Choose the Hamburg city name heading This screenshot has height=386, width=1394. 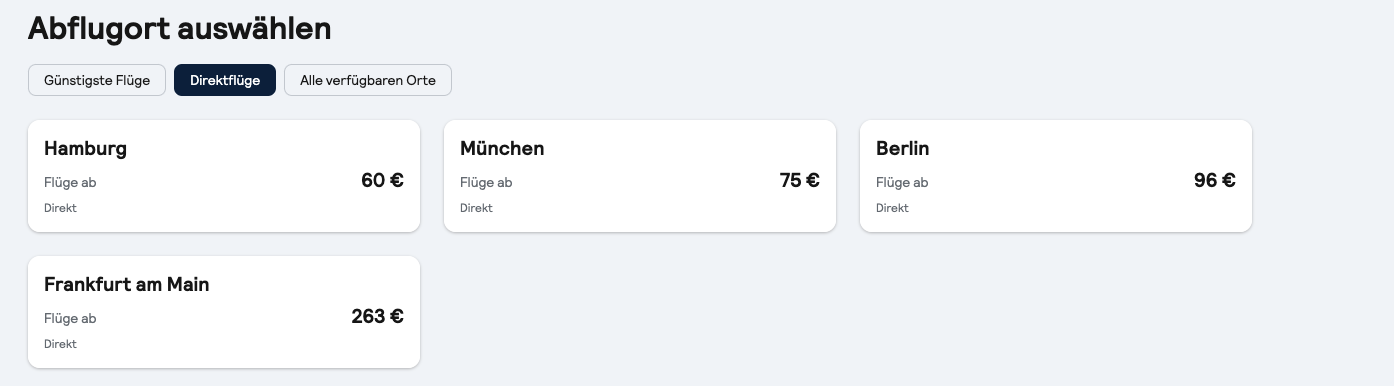[86, 149]
